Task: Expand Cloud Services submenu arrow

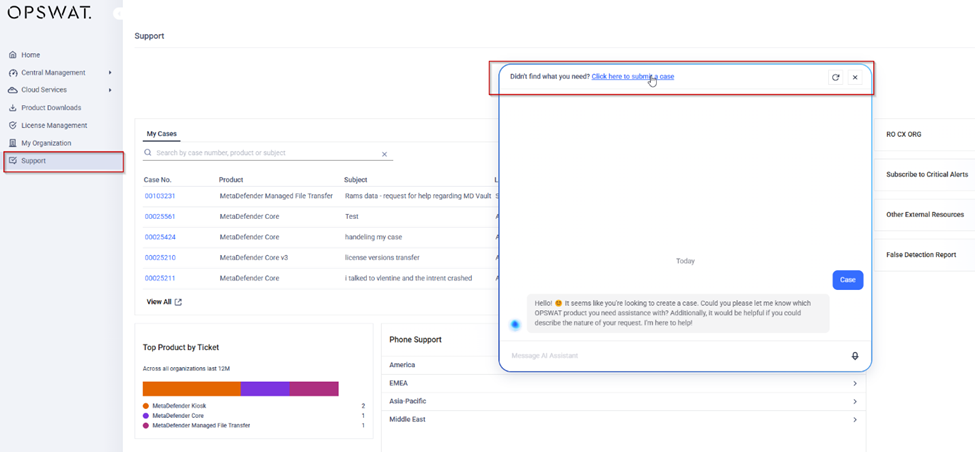Action: point(110,90)
